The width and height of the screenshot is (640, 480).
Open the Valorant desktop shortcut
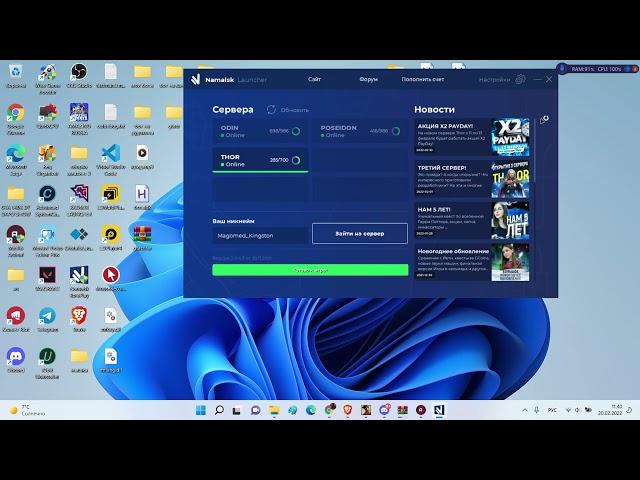[47, 279]
